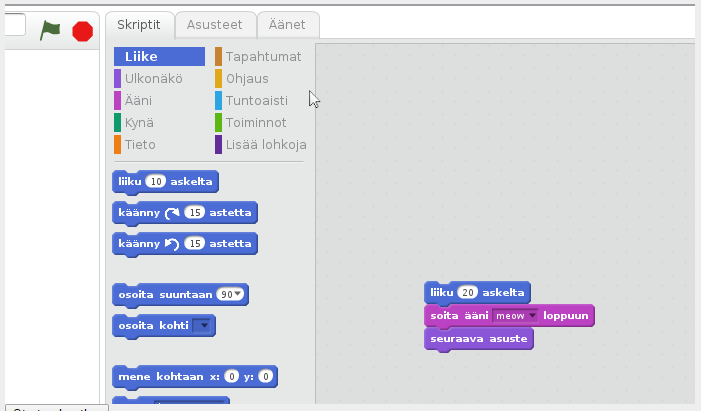701x411 pixels.
Task: Select the Ääni category color swatch
Action: tap(118, 101)
